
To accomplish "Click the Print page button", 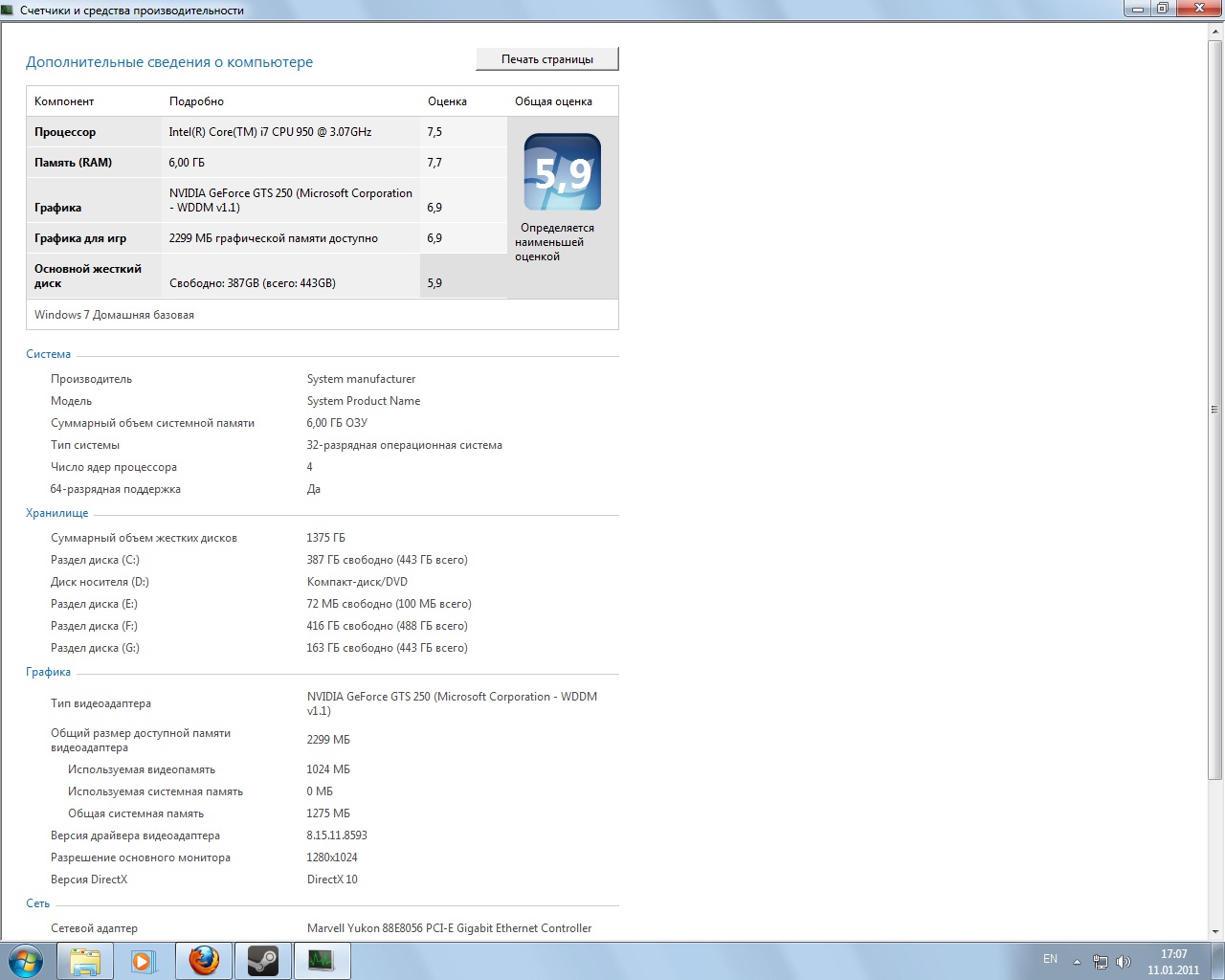I will click(547, 59).
